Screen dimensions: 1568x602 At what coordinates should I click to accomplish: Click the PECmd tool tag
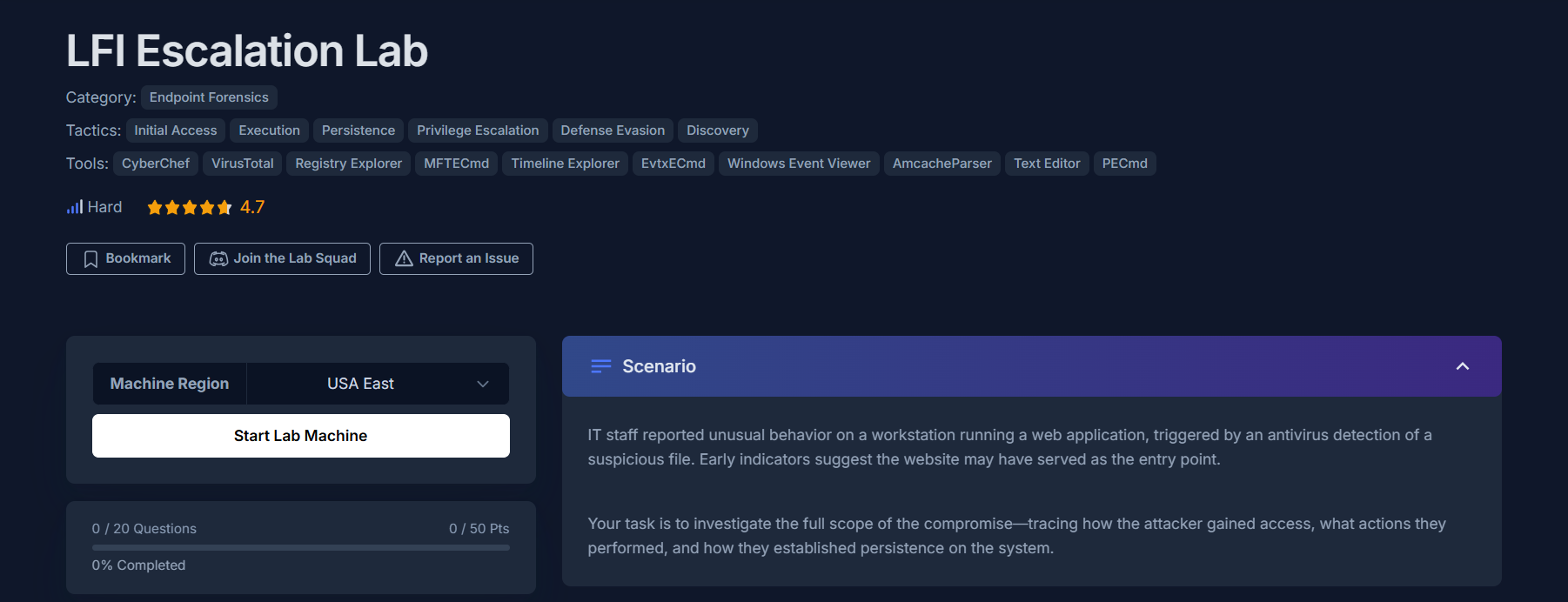coord(1125,164)
